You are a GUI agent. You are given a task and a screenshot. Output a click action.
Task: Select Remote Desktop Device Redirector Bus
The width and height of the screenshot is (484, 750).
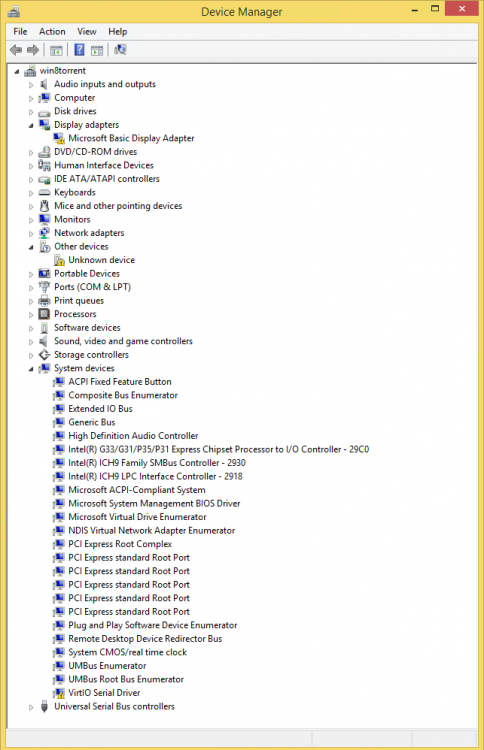click(x=145, y=639)
